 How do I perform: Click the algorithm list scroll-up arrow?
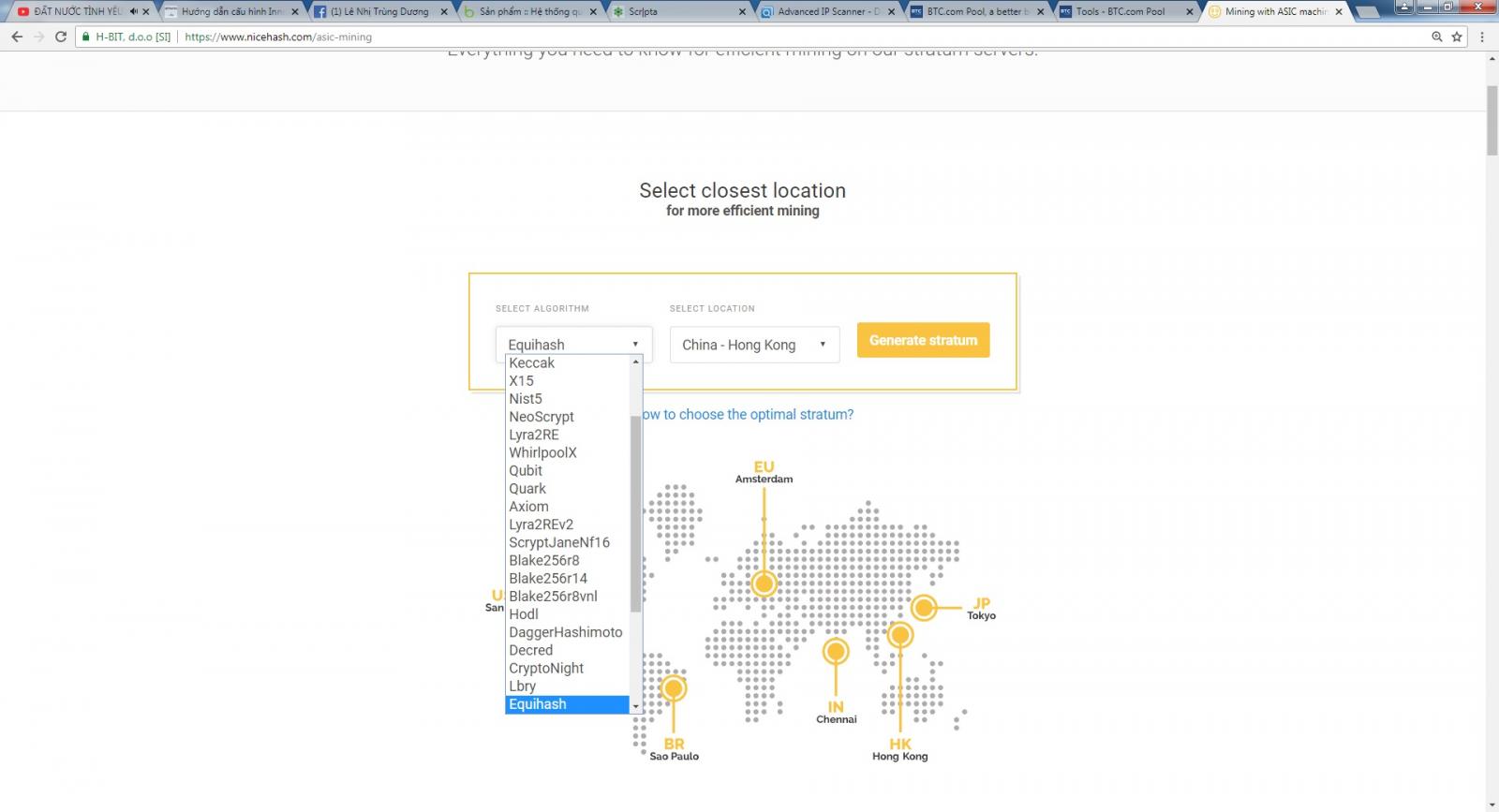[636, 362]
